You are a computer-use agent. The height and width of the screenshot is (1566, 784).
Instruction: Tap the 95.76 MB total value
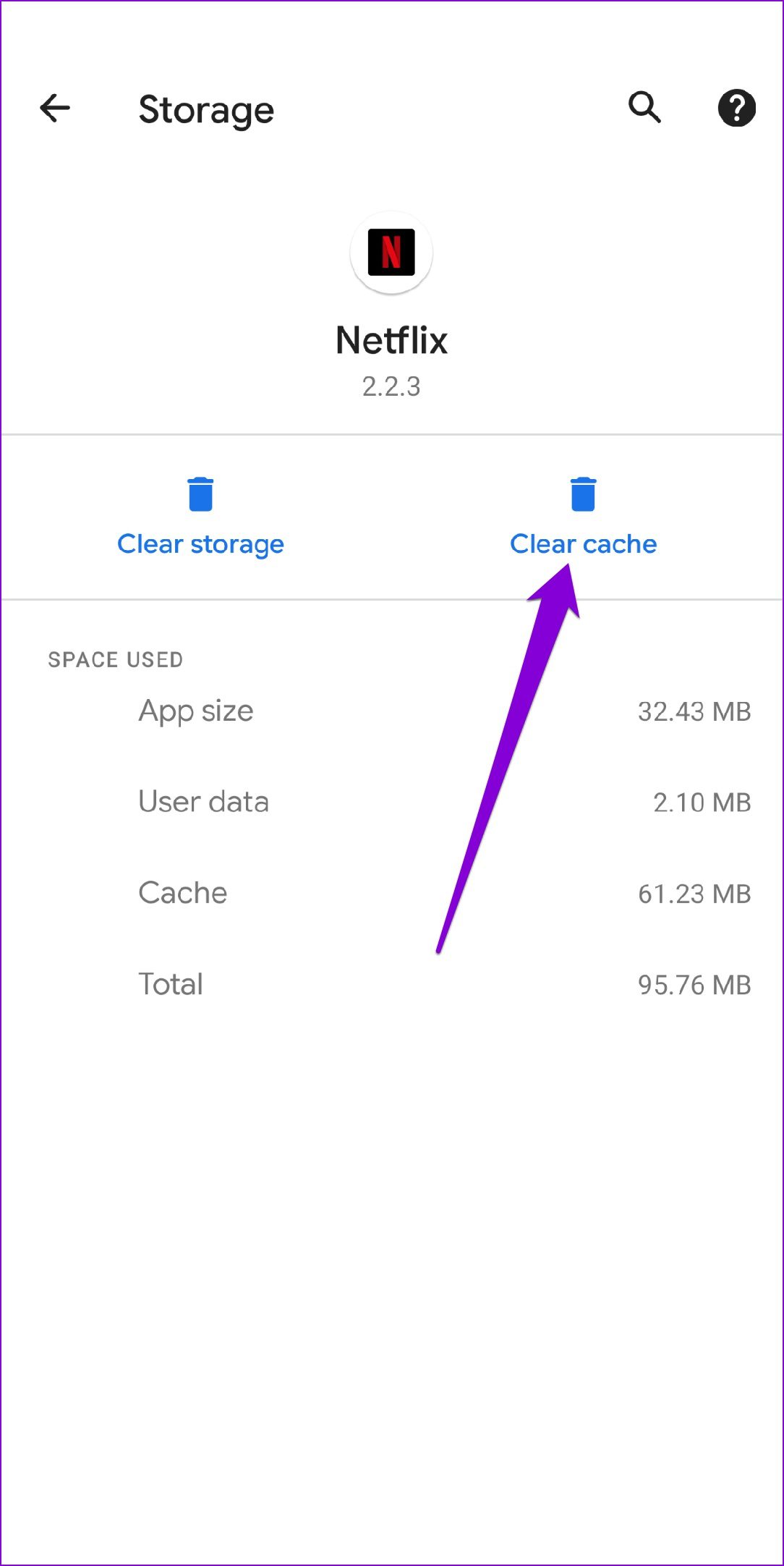point(694,985)
